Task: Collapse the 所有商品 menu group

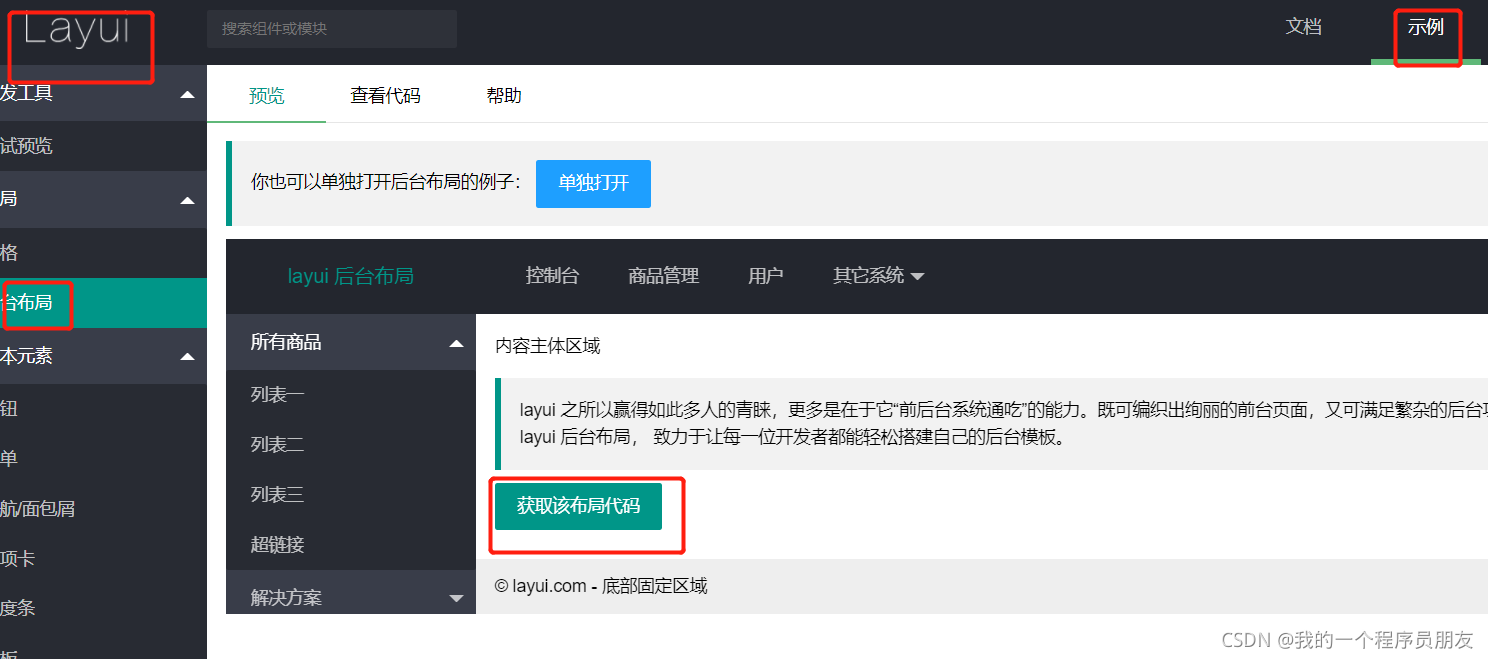Action: [x=351, y=342]
